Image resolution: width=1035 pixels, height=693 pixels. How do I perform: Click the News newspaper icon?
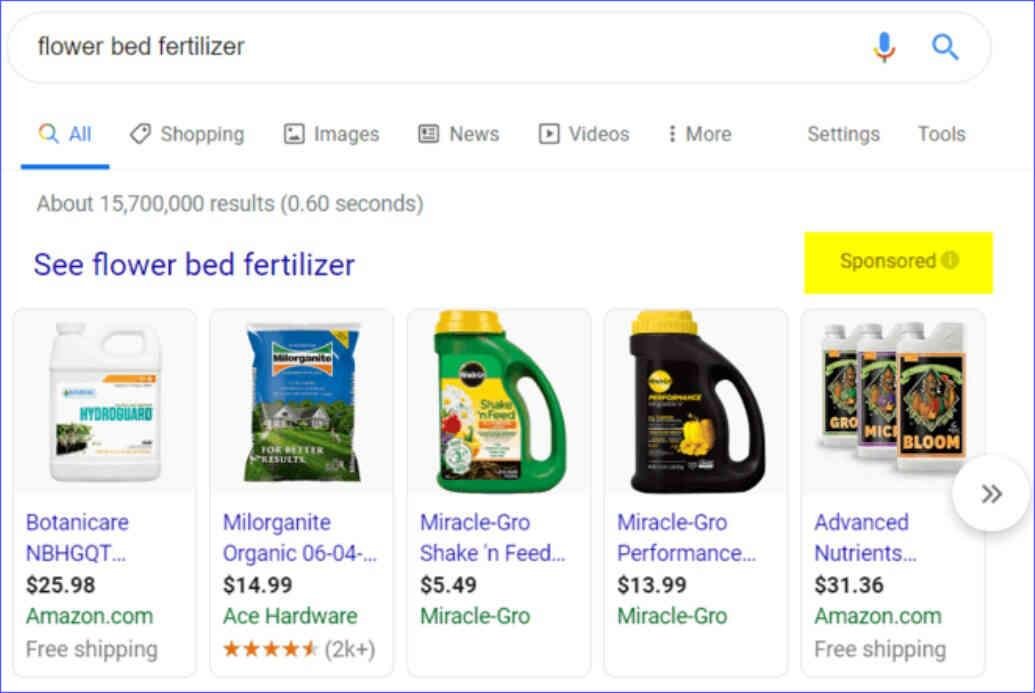click(429, 133)
